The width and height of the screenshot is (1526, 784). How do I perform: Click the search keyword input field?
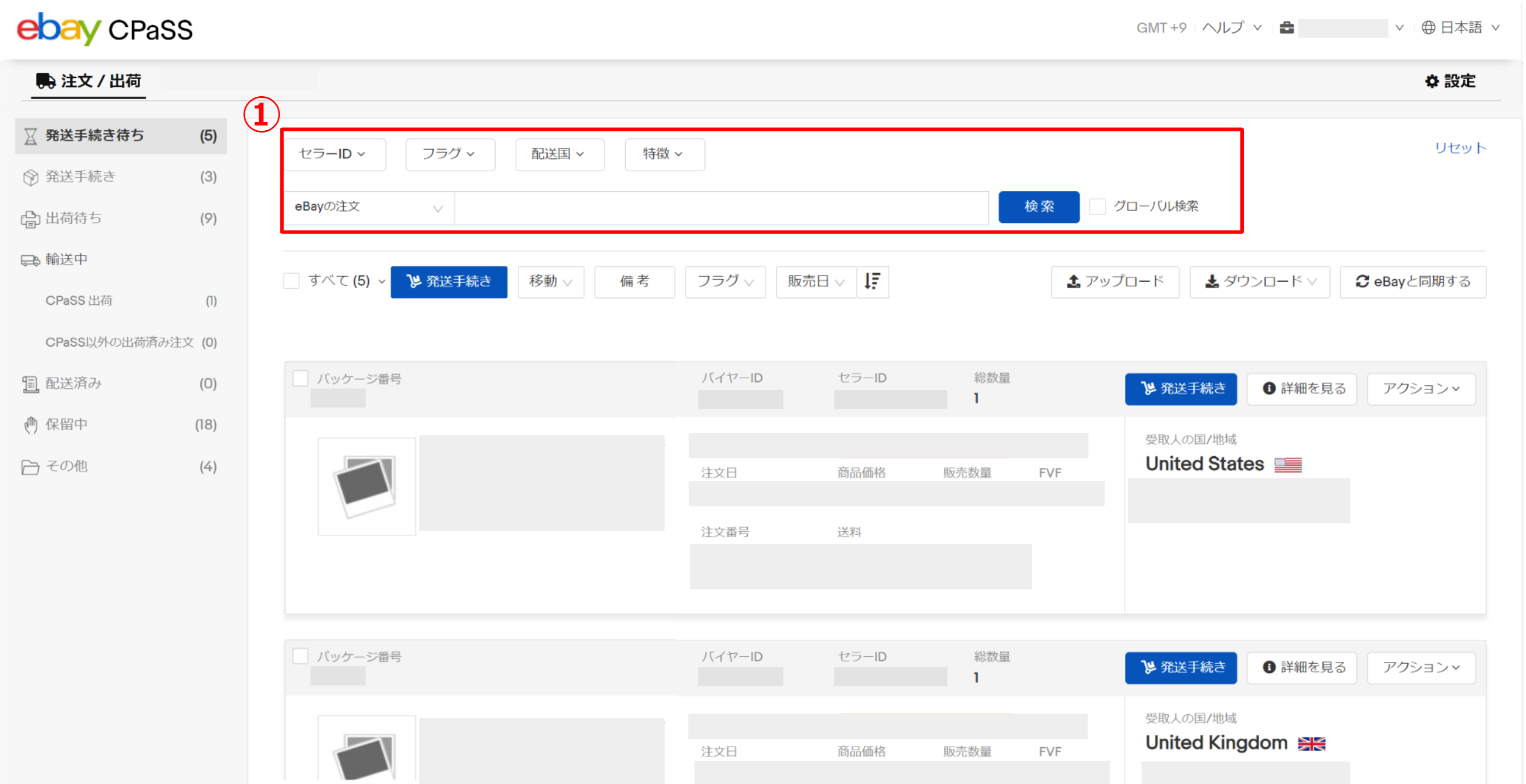pos(720,206)
